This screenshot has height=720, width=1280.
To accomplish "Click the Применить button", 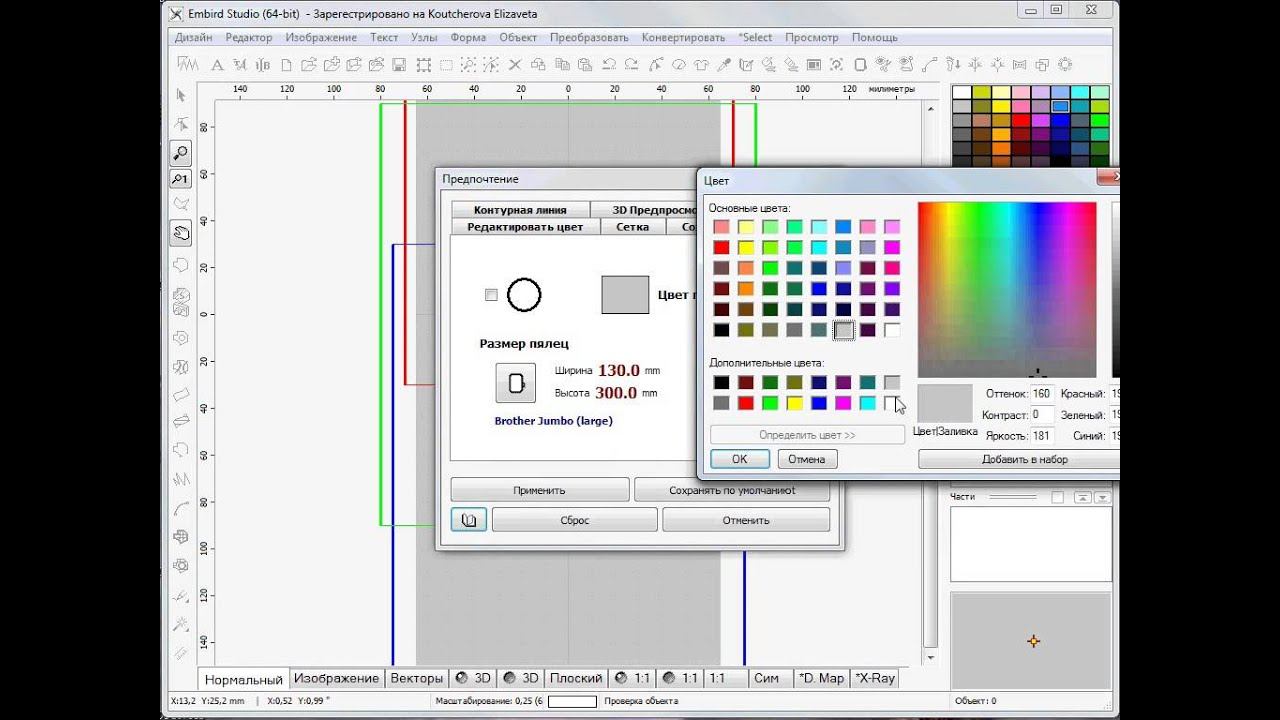I will pyautogui.click(x=539, y=490).
